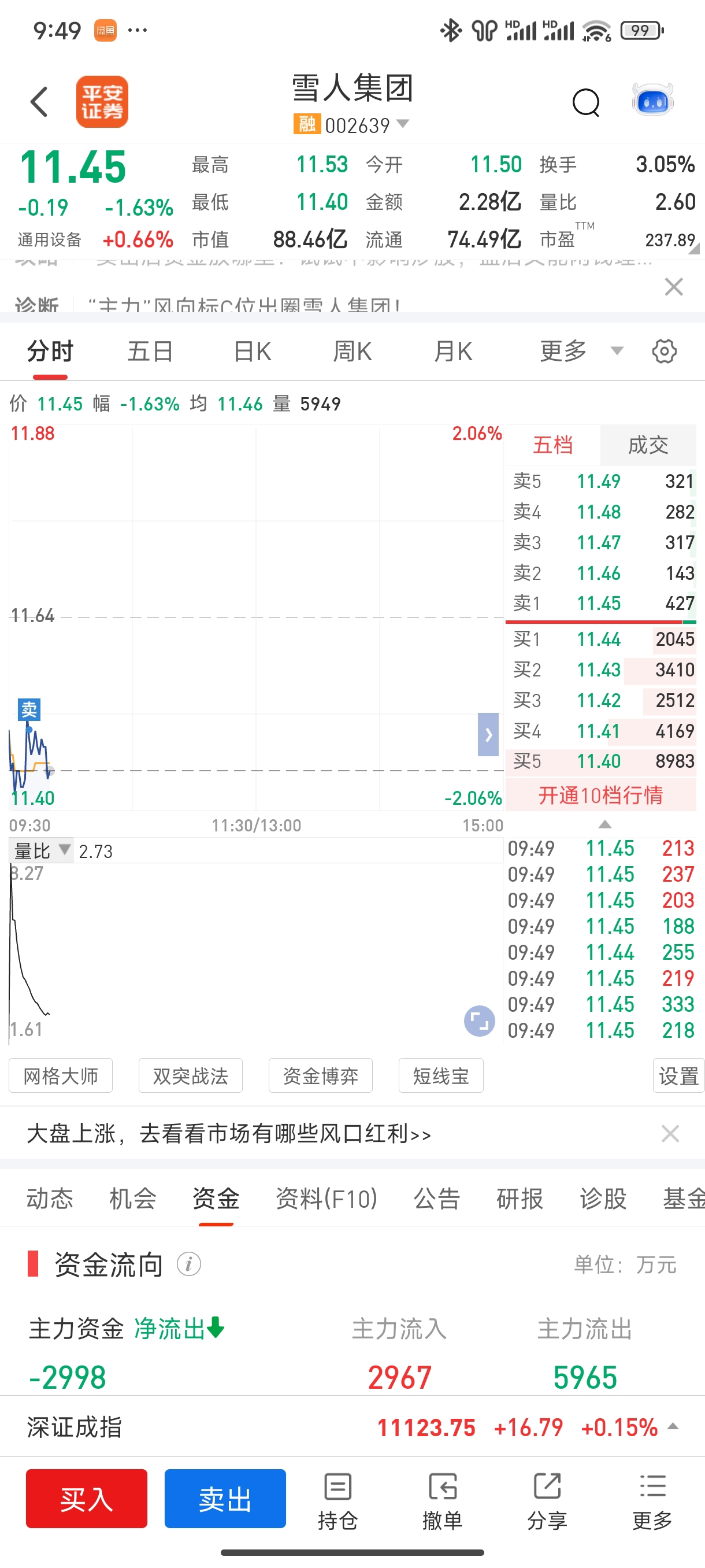705x1568 pixels.
Task: Switch to the 周K chart tab
Action: (352, 351)
